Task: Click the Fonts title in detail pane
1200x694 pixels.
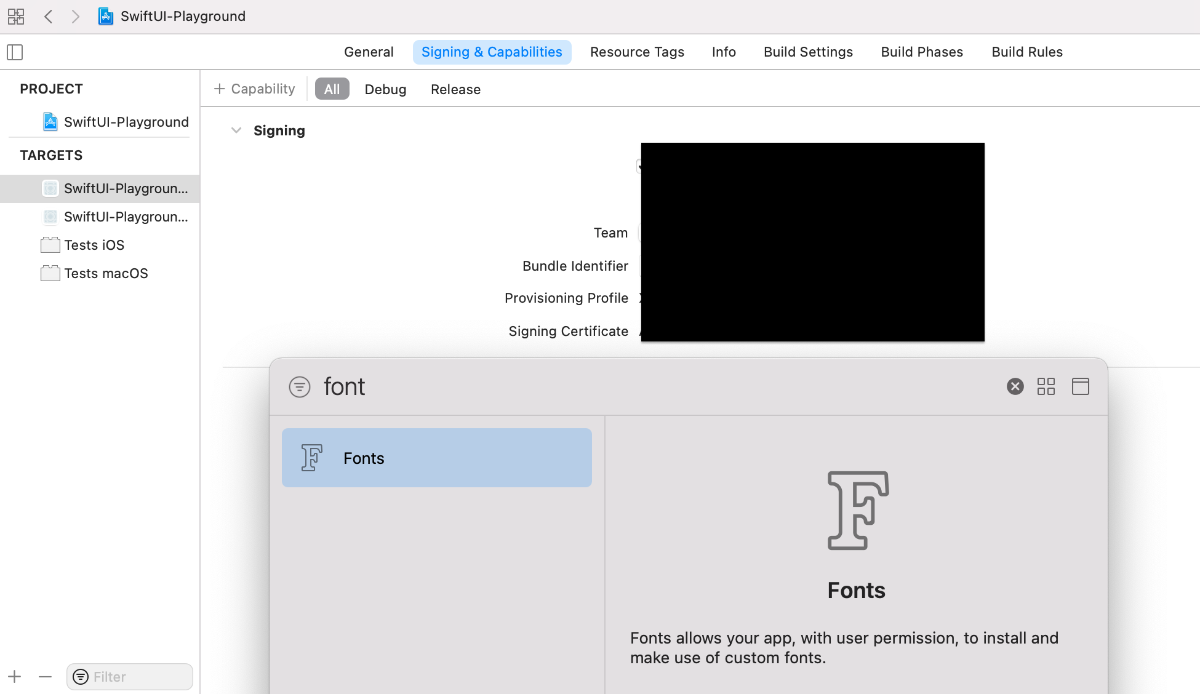Action: (857, 590)
